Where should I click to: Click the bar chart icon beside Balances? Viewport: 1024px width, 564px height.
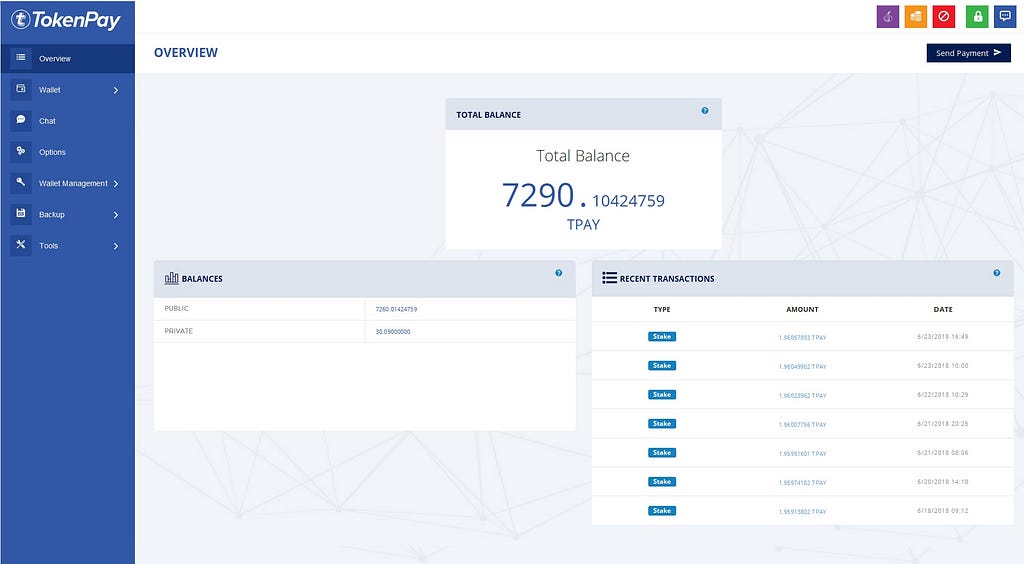click(171, 278)
